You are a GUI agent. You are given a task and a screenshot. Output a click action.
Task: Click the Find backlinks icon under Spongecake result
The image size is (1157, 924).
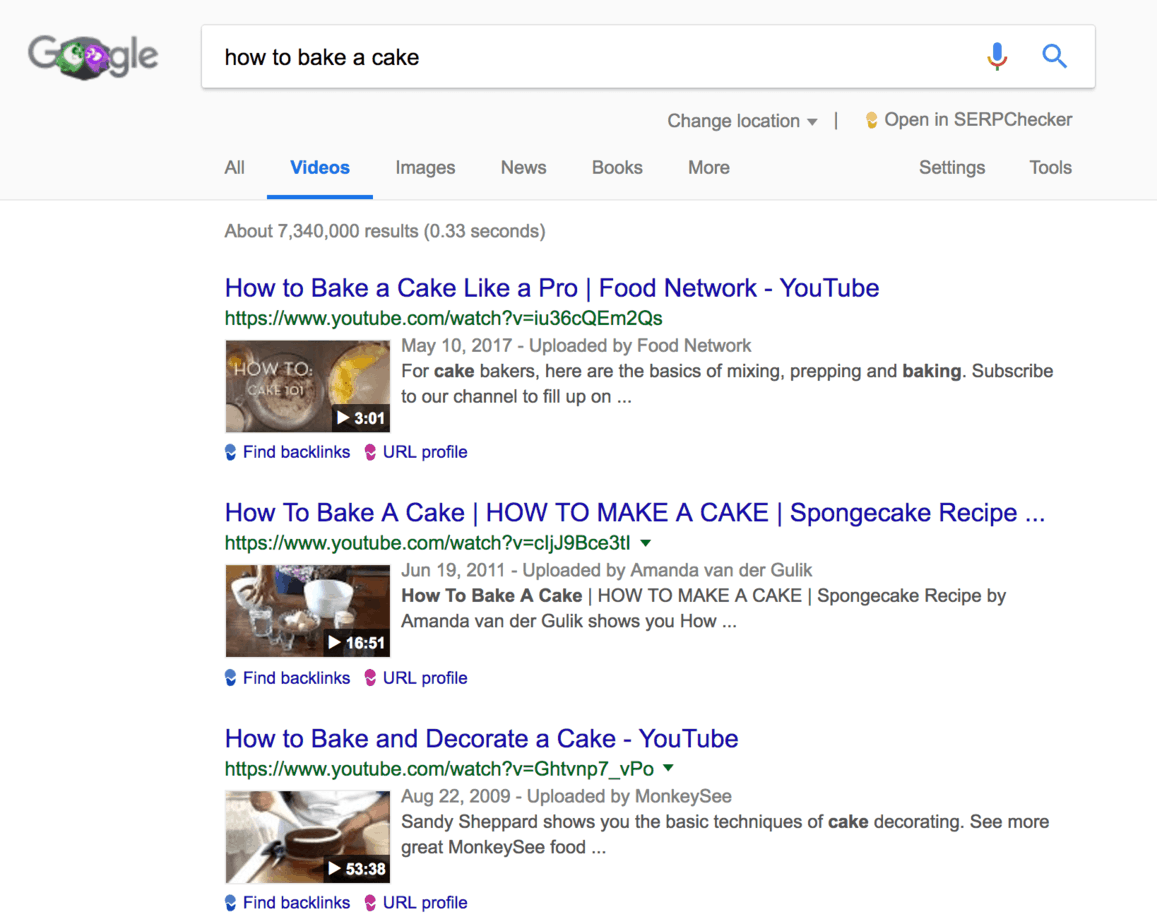tap(231, 677)
